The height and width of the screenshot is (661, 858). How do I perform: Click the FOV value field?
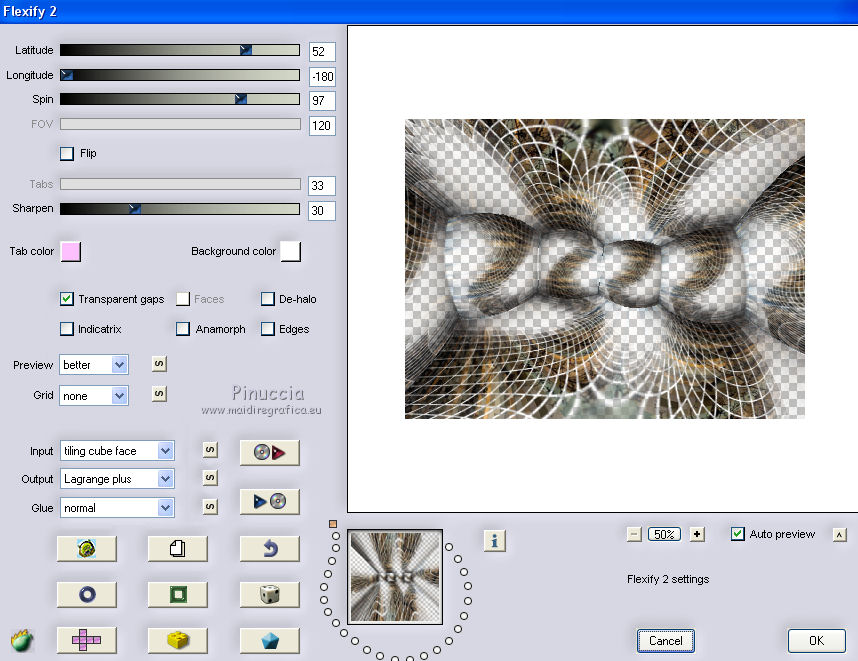(322, 126)
